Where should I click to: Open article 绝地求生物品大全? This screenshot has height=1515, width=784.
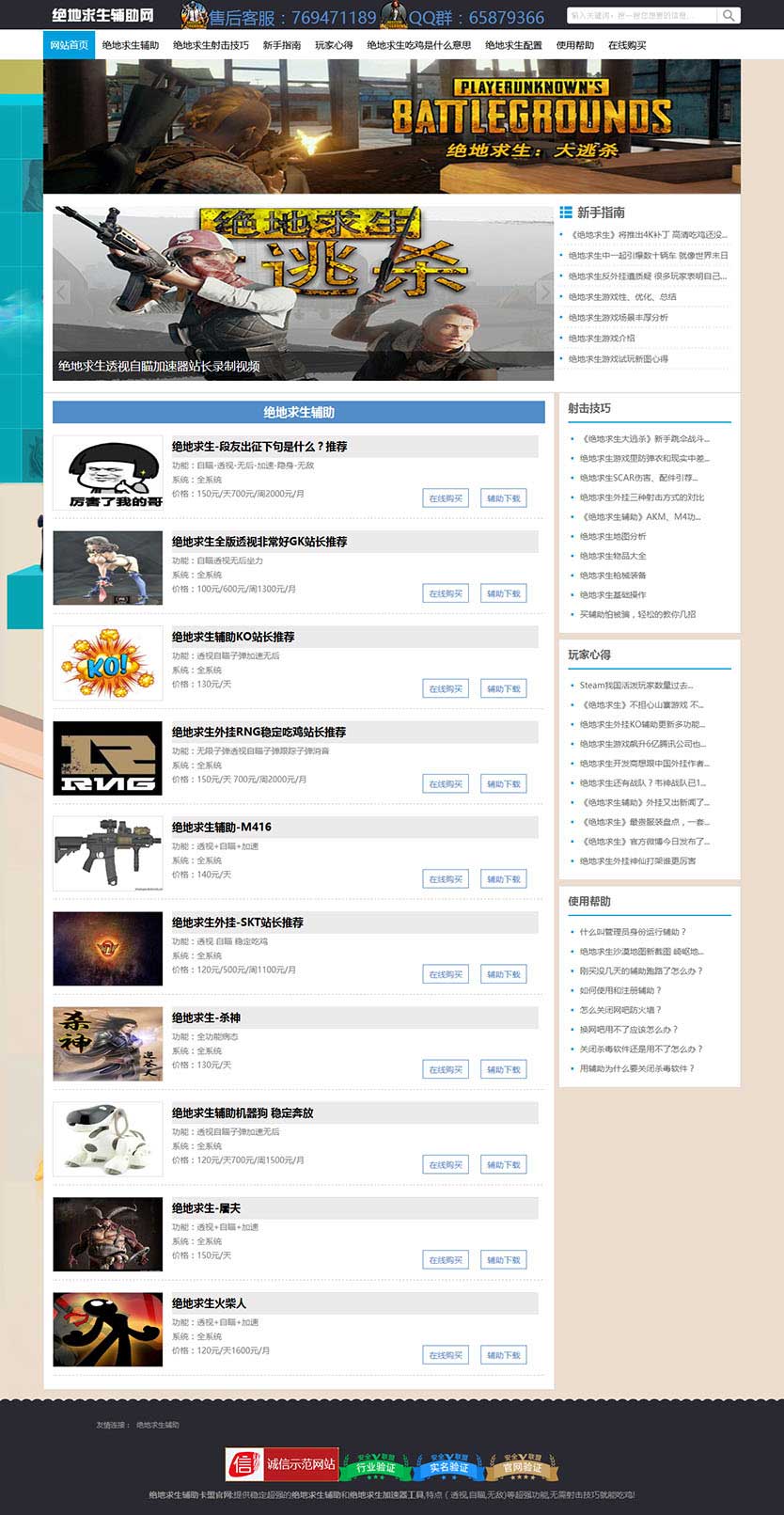(x=613, y=556)
